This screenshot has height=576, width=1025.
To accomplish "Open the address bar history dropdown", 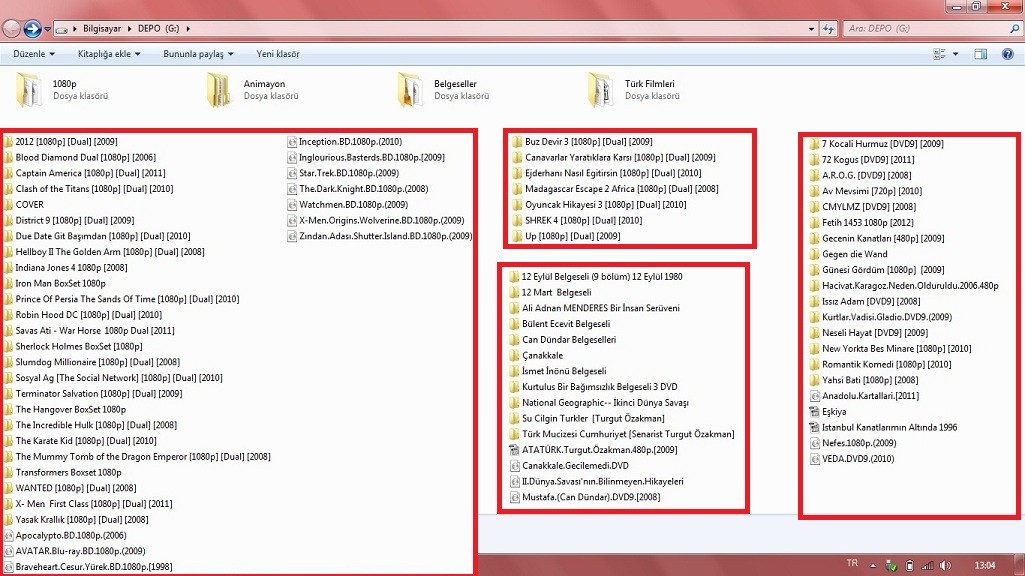I will (811, 29).
